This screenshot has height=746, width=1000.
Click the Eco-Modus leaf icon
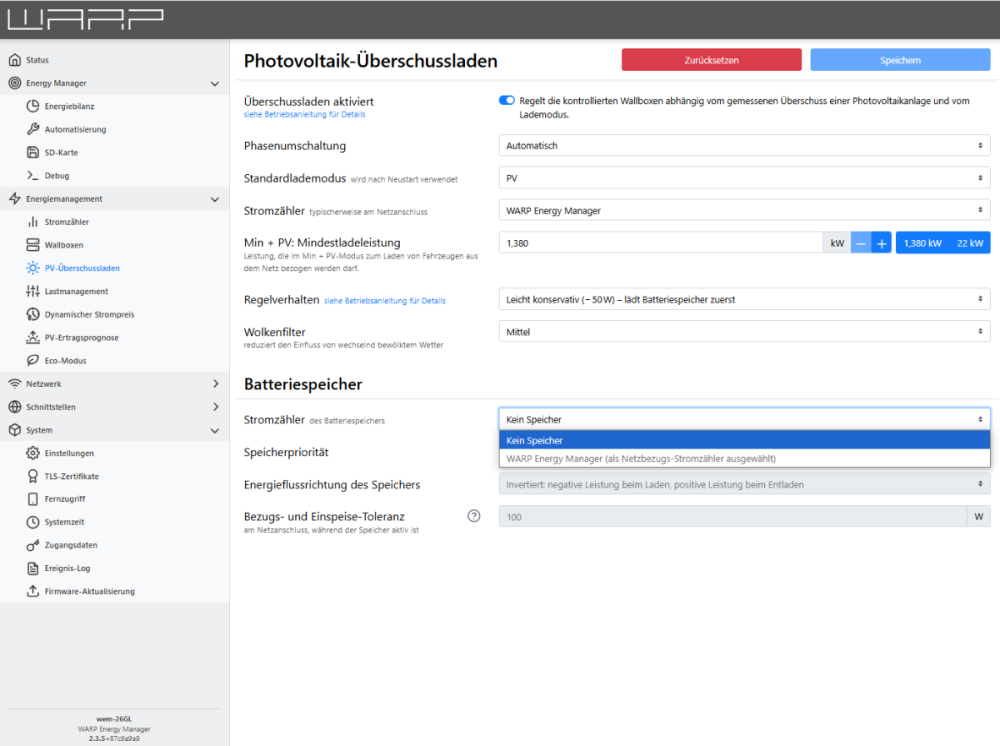(x=33, y=361)
